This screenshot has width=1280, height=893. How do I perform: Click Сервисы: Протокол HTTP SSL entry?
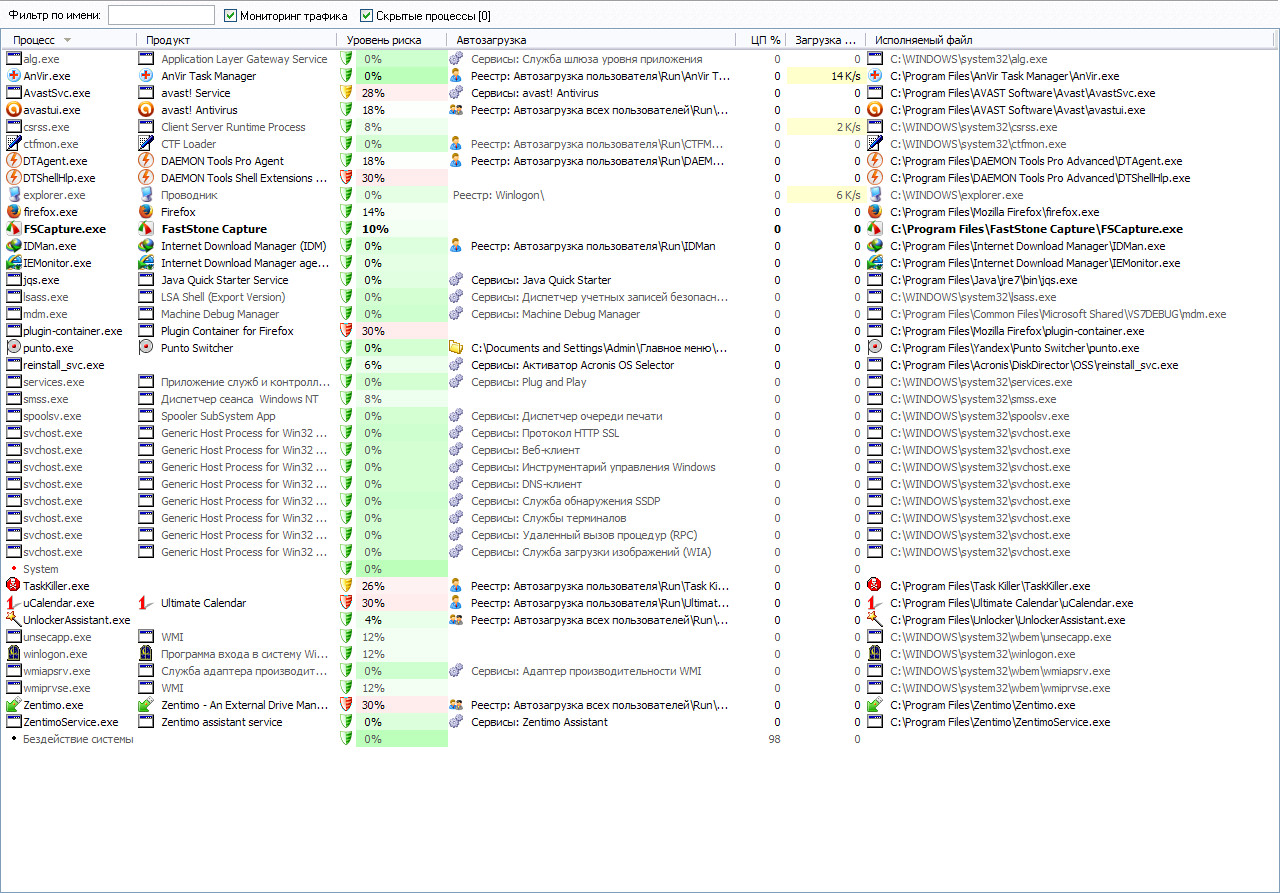(545, 433)
